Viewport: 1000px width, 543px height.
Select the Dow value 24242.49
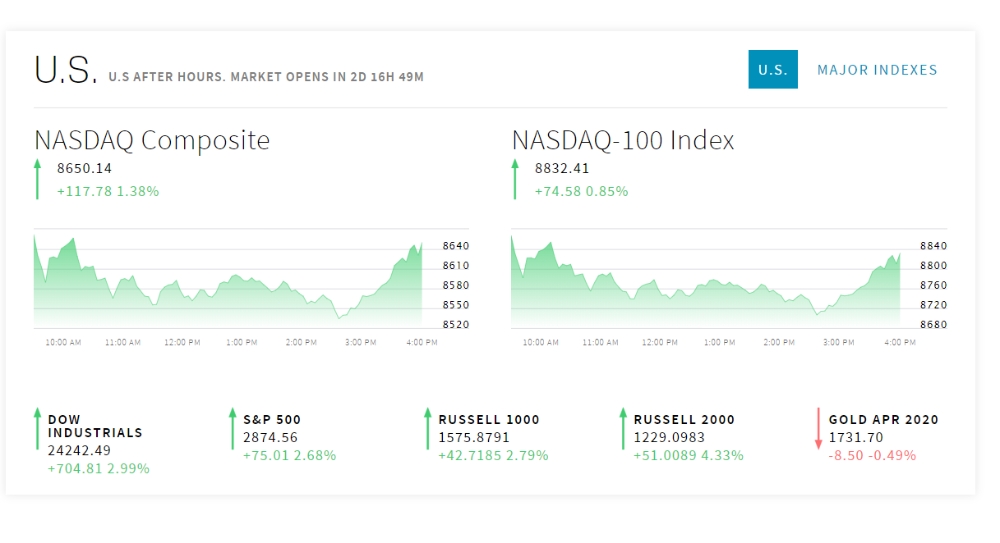point(79,450)
